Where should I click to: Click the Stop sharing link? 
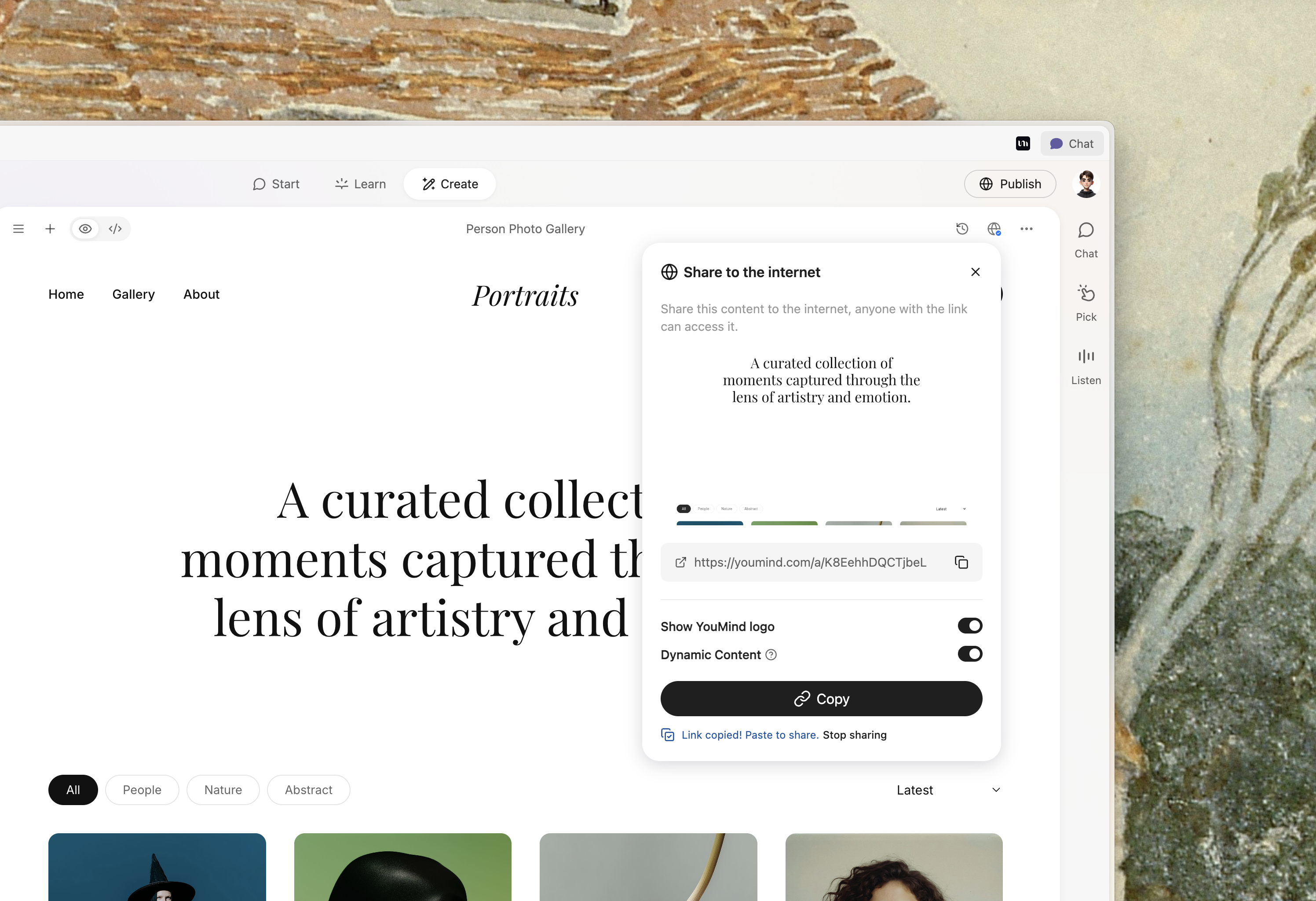pos(854,735)
